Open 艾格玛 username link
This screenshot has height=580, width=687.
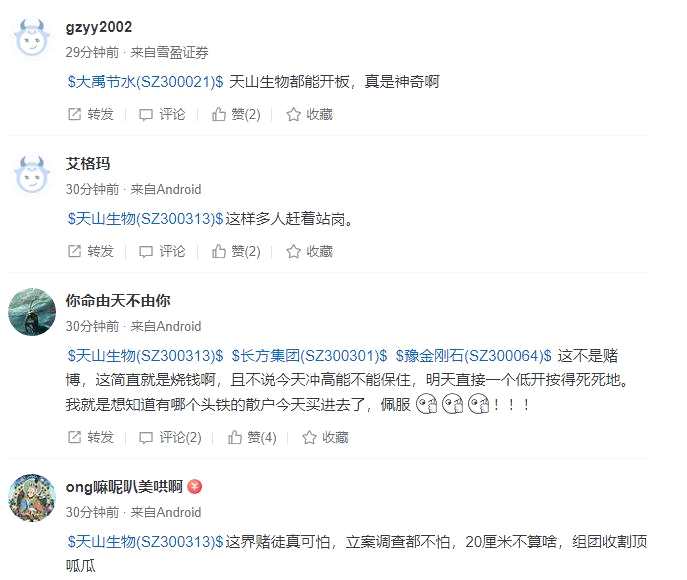[88, 163]
